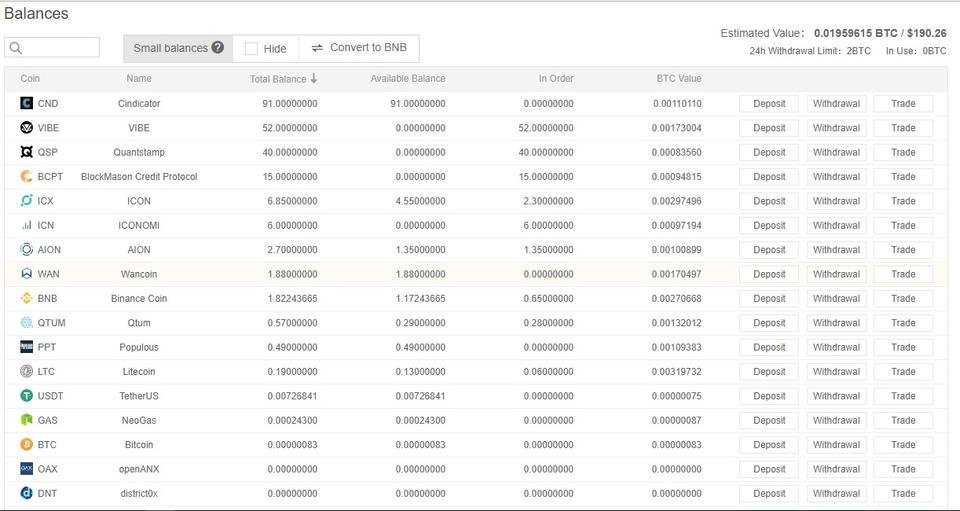Image resolution: width=960 pixels, height=511 pixels.
Task: Click the QTUM coin icon
Action: [x=26, y=323]
